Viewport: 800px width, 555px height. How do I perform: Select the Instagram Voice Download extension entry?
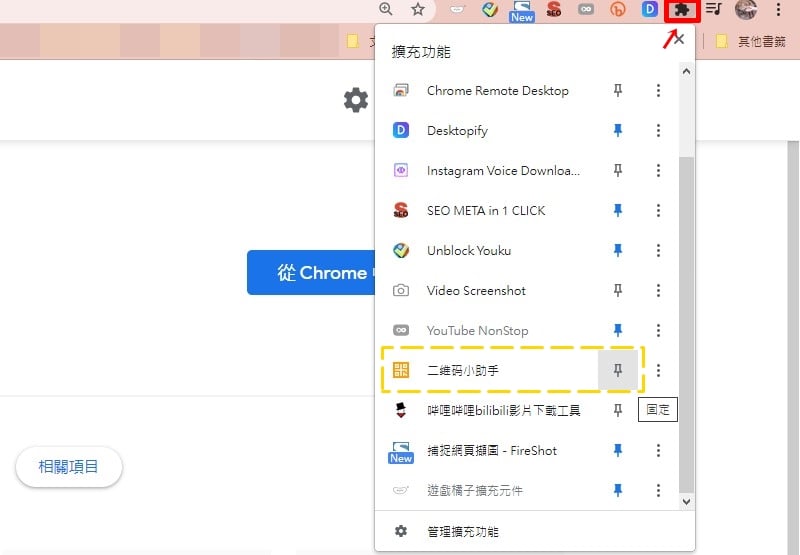(x=486, y=170)
